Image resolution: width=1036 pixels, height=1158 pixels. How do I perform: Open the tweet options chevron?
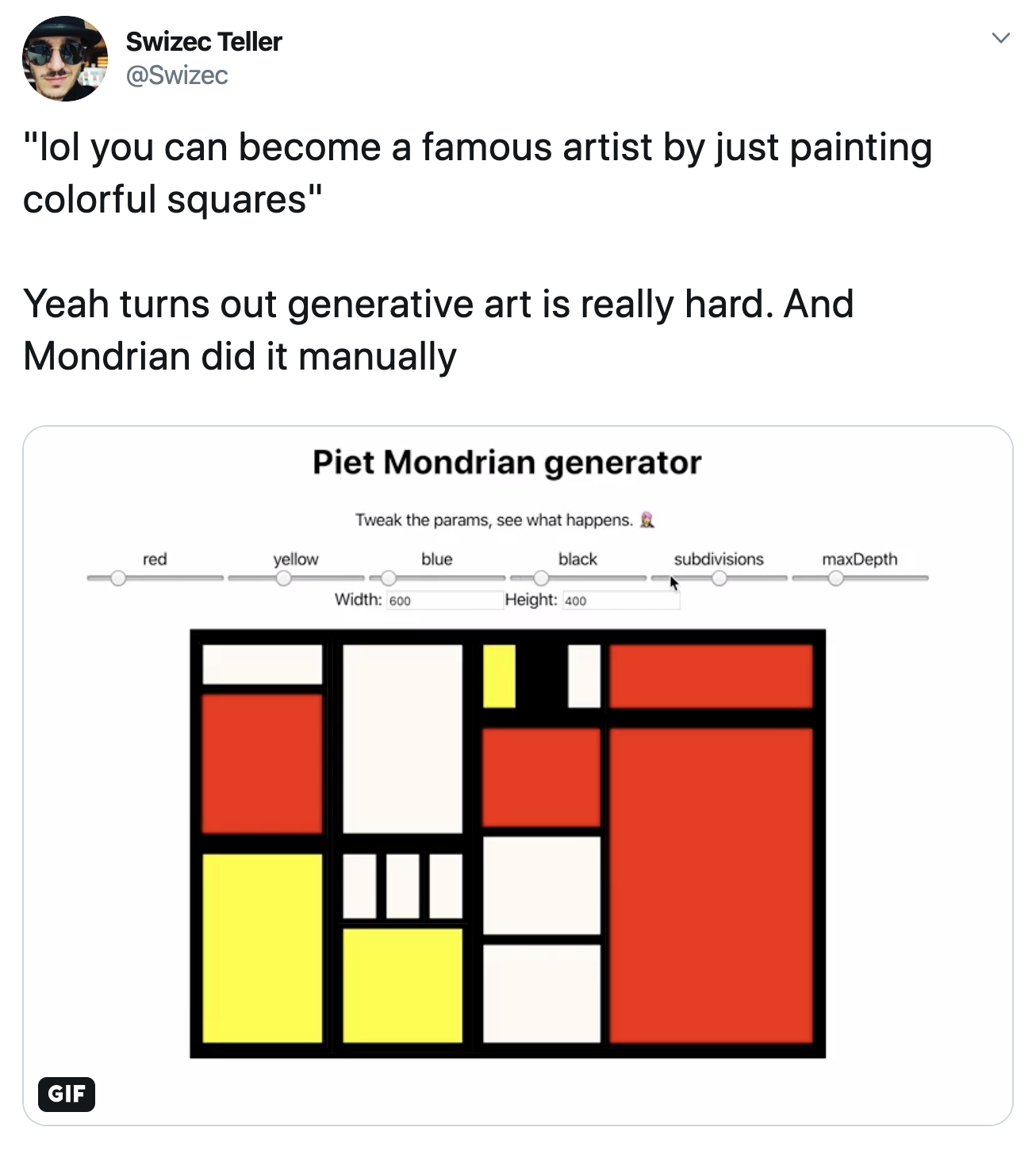tap(1002, 36)
